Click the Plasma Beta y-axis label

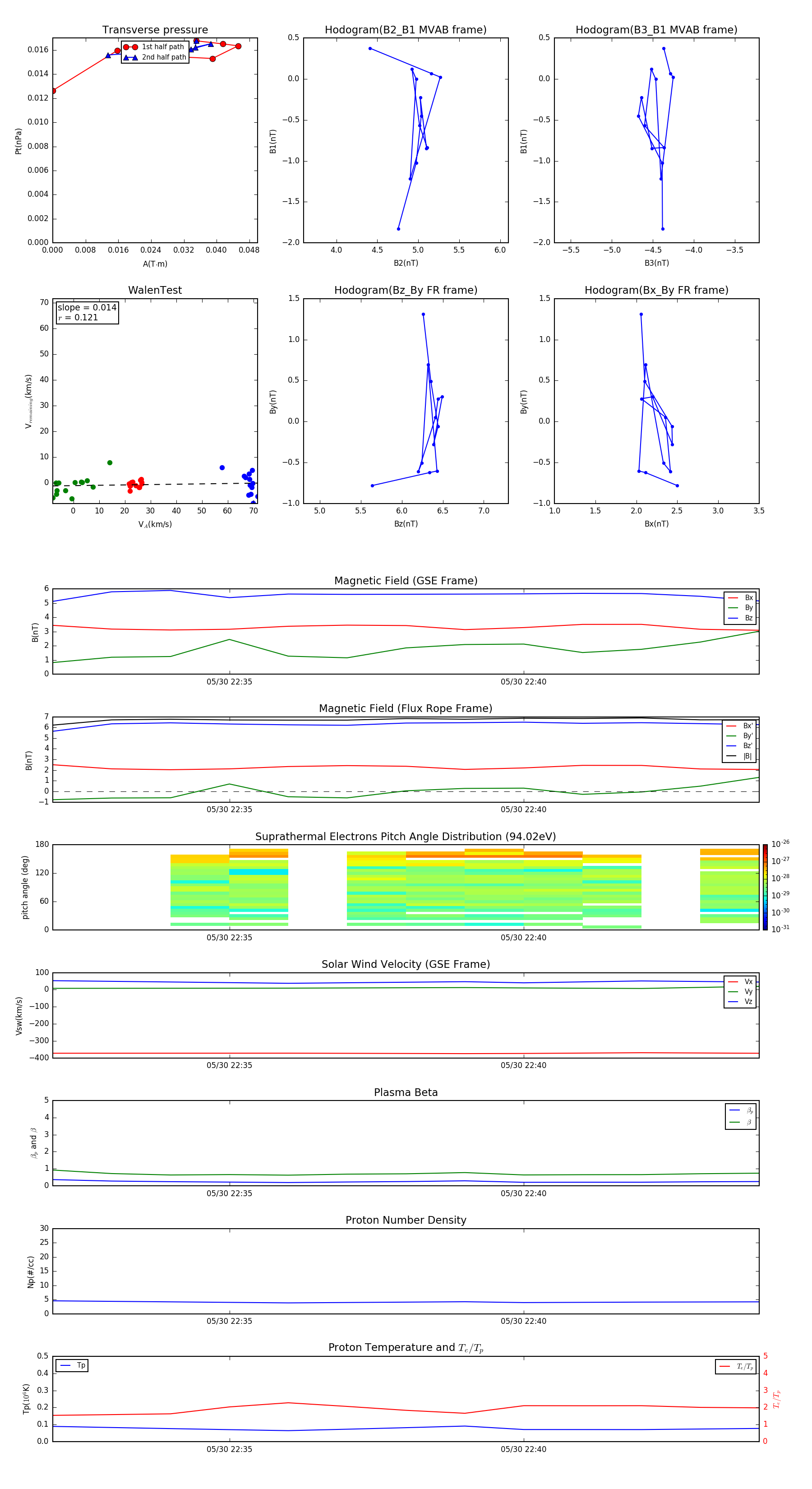33,1143
